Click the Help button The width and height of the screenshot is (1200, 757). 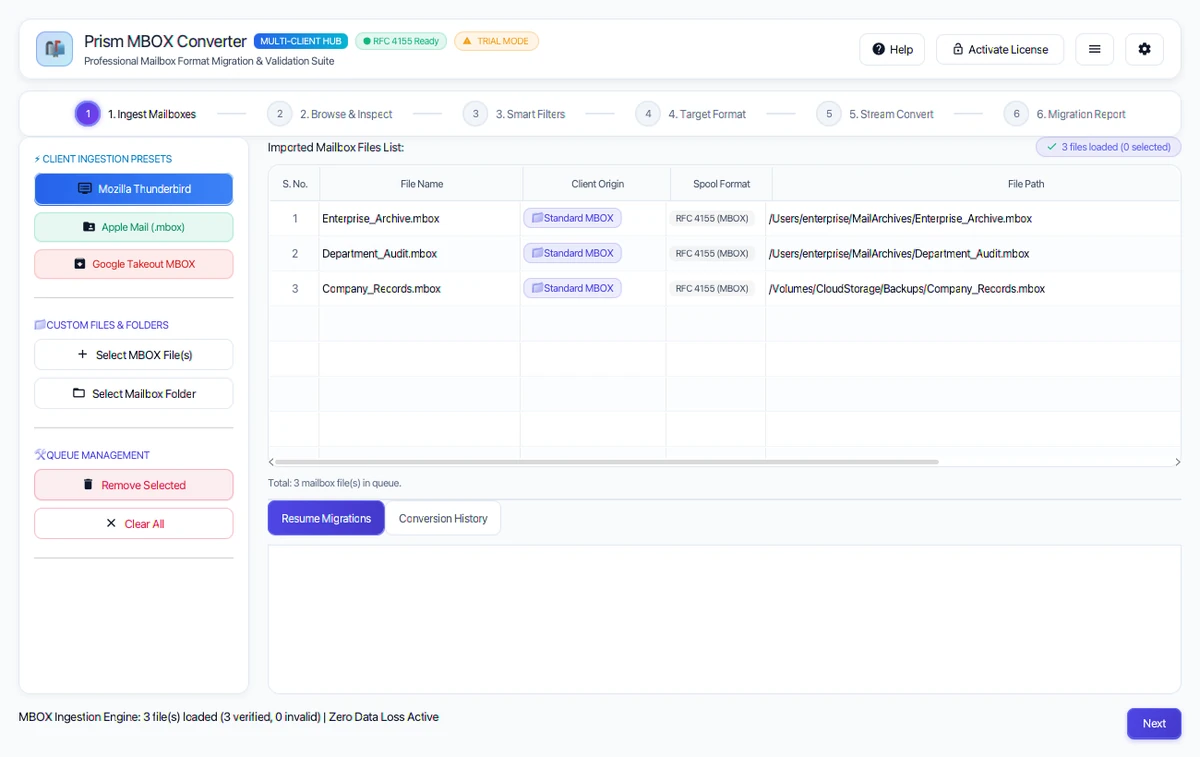pyautogui.click(x=892, y=49)
